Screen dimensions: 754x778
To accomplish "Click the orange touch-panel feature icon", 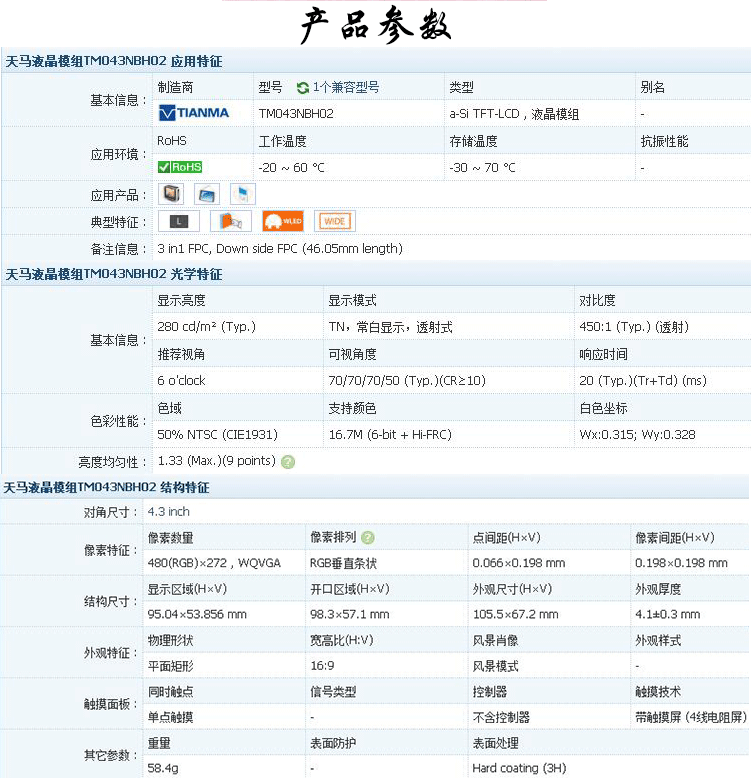I will (231, 221).
